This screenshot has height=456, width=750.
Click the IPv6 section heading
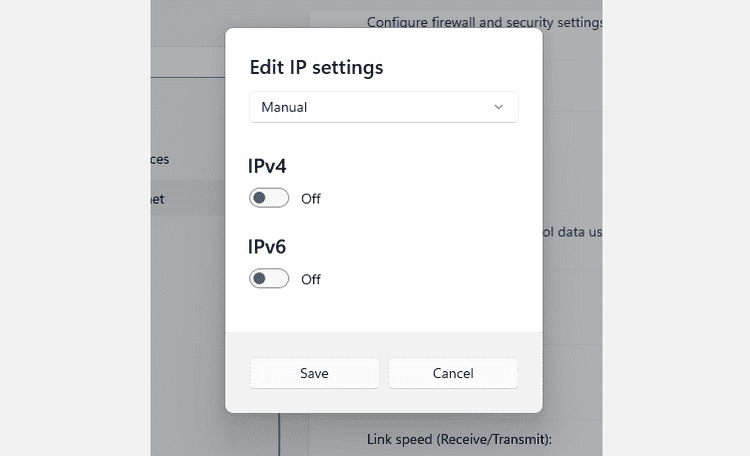268,247
